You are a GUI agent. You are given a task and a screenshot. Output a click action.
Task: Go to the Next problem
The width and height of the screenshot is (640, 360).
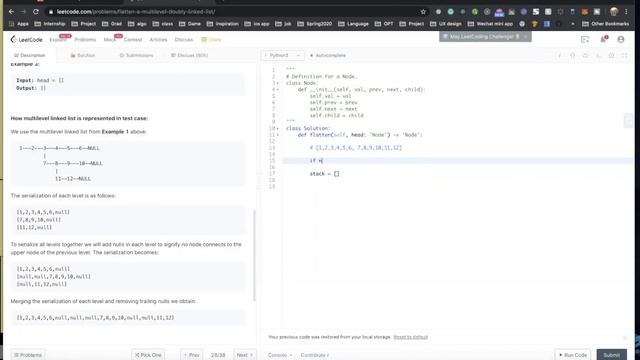244,355
